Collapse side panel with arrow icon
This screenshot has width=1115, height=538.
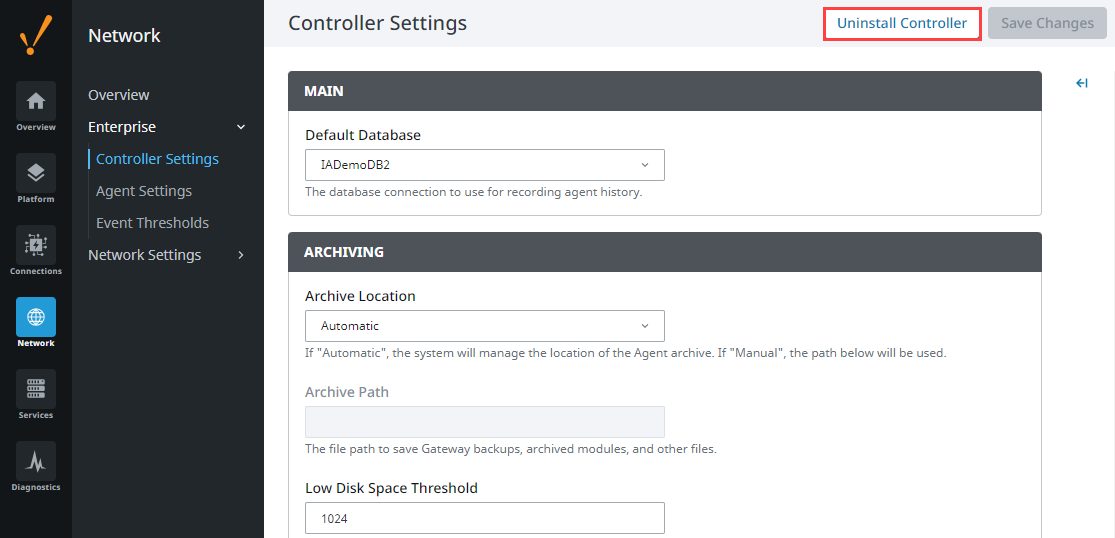[x=1082, y=83]
